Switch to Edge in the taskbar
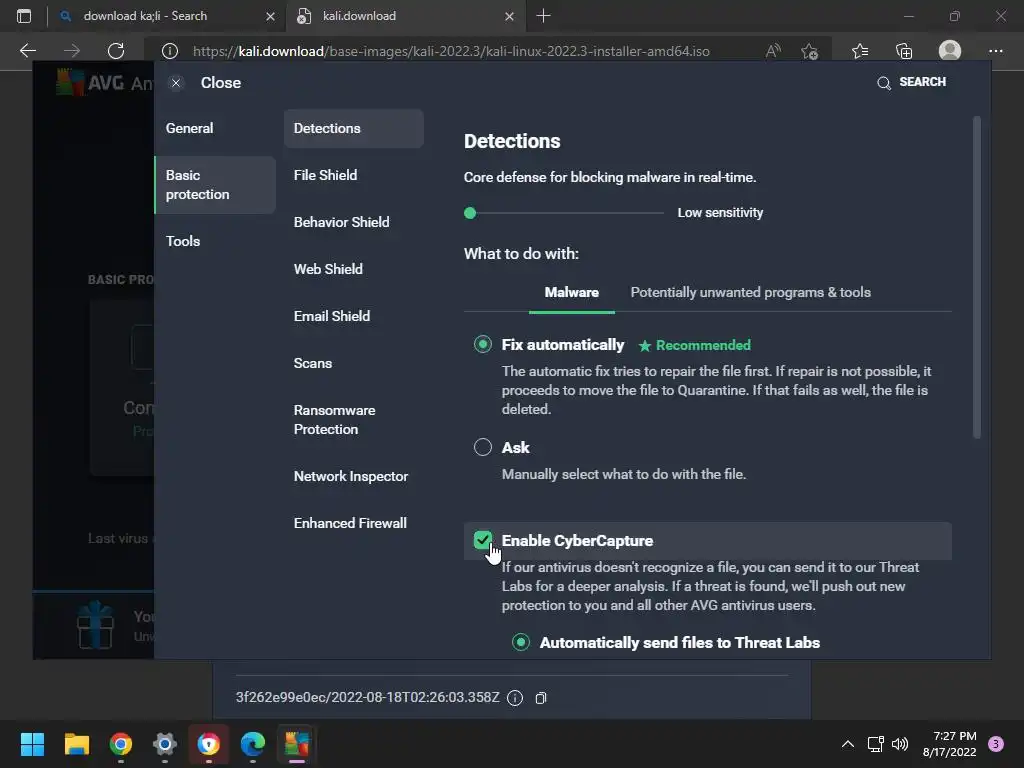This screenshot has height=768, width=1024. click(x=253, y=744)
